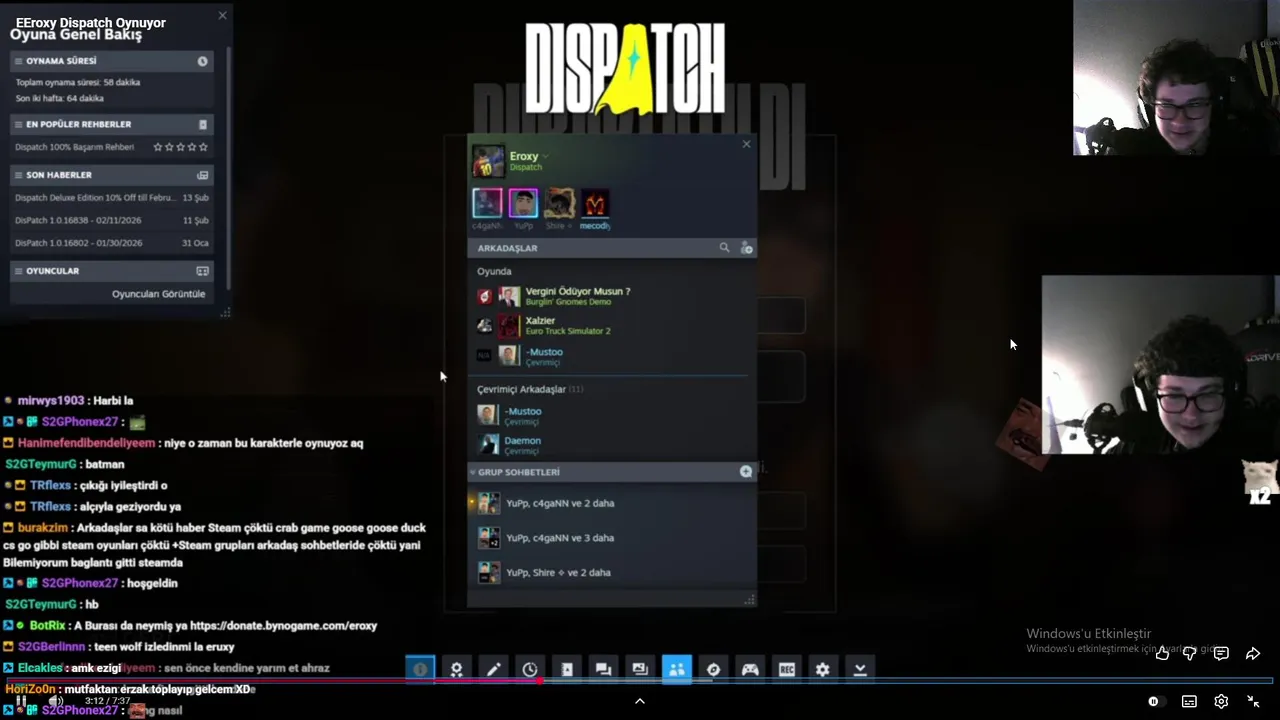Share the video with arrow icon
1280x720 pixels.
[1253, 654]
